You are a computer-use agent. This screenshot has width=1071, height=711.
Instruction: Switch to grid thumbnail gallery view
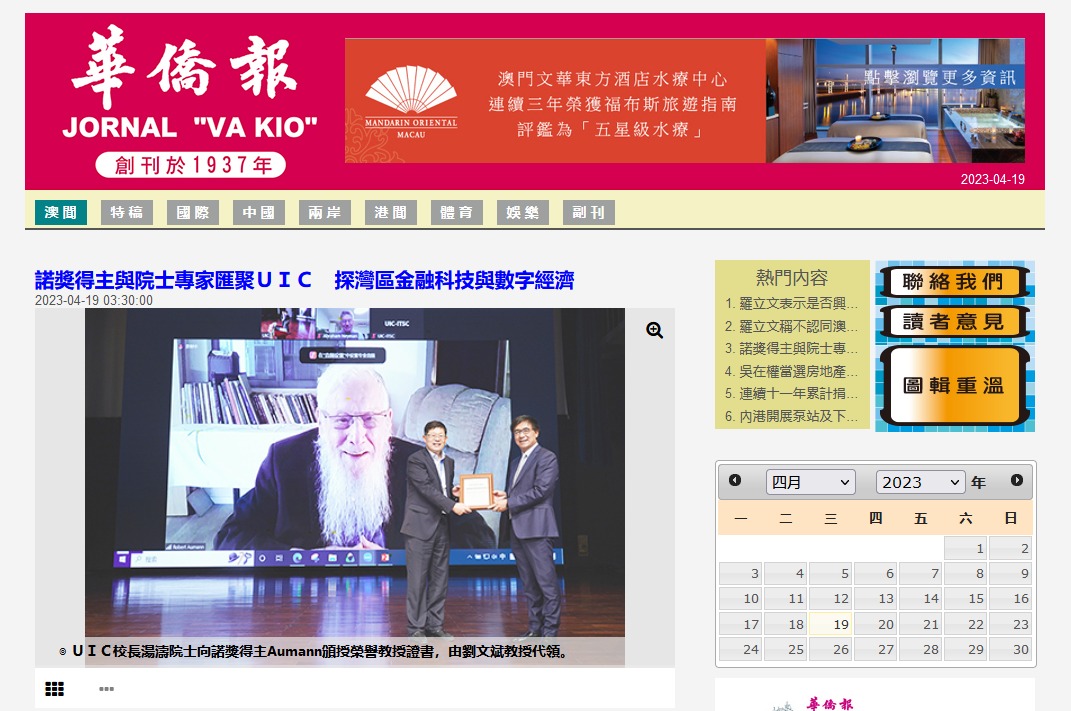coord(55,689)
